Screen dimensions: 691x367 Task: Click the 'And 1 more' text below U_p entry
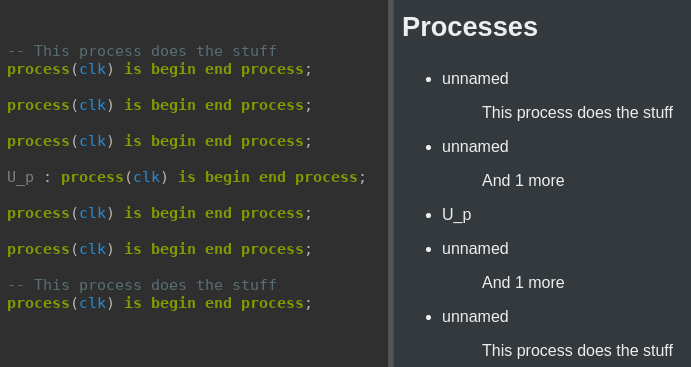tap(523, 282)
